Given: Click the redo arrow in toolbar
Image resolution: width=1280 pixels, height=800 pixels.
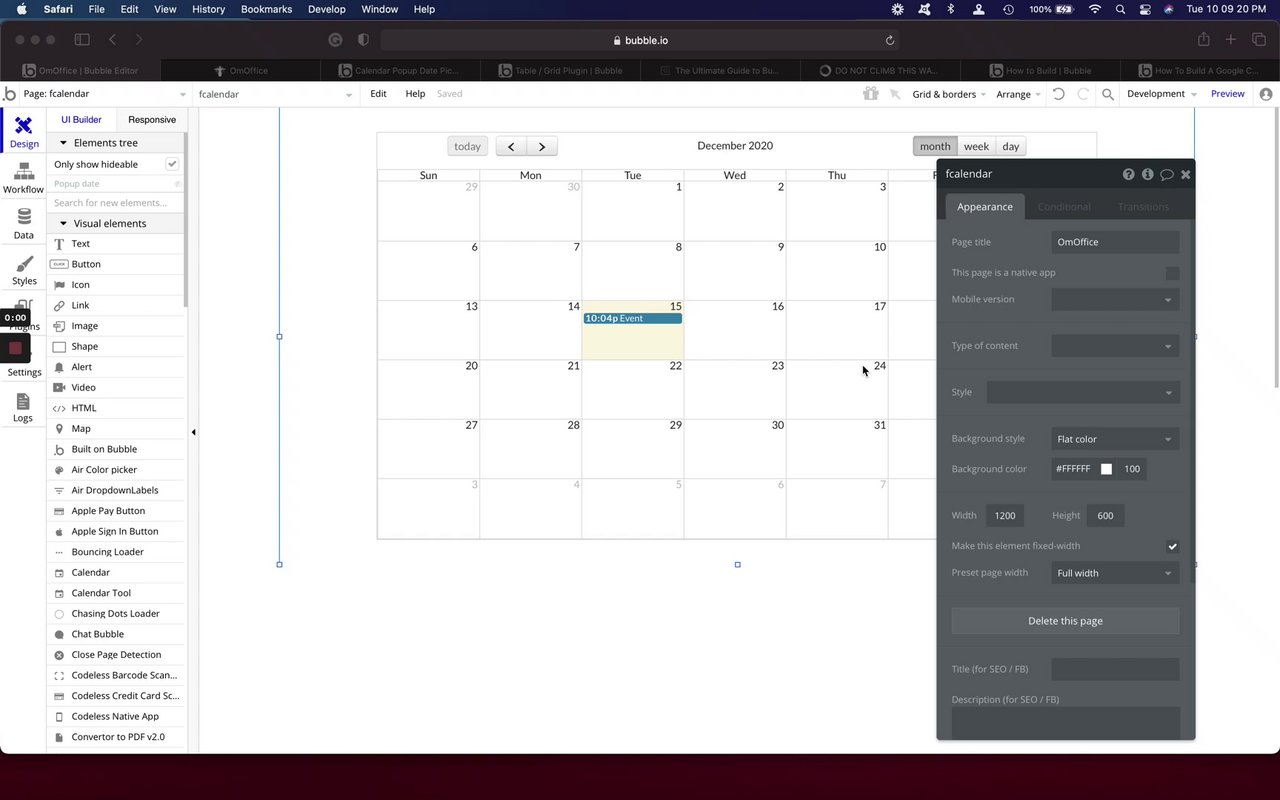Looking at the screenshot, I should tap(1083, 94).
